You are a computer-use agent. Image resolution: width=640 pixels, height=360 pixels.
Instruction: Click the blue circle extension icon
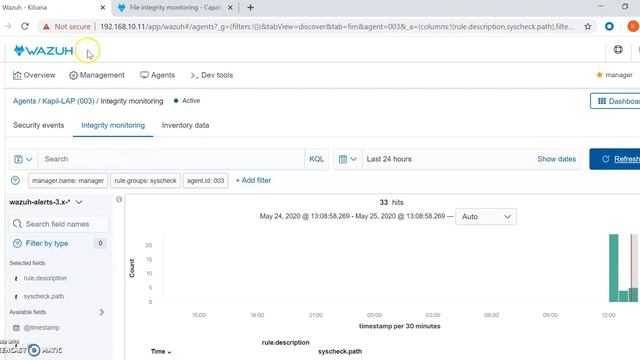pyautogui.click(x=609, y=27)
